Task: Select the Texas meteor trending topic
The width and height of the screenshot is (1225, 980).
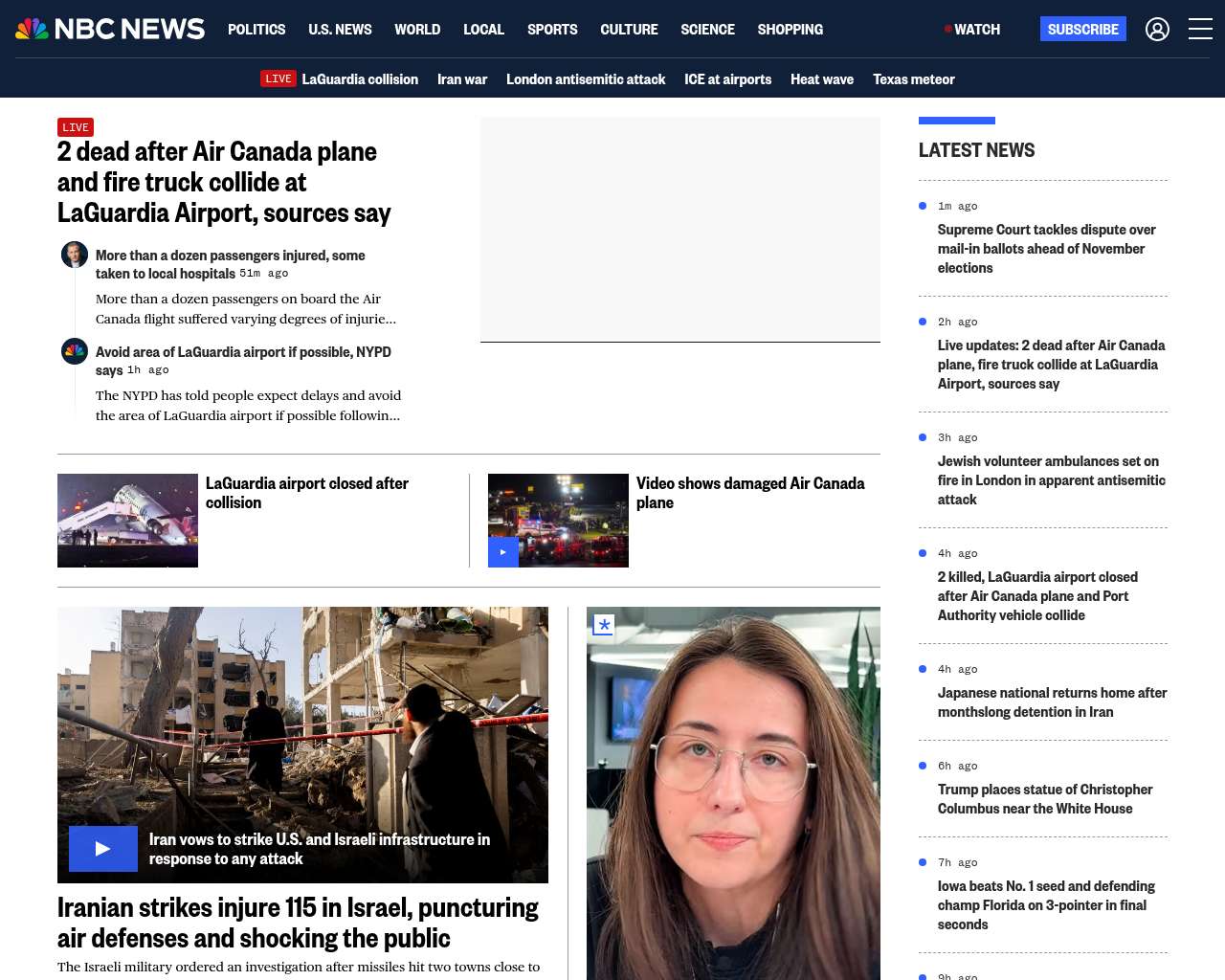Action: [913, 79]
